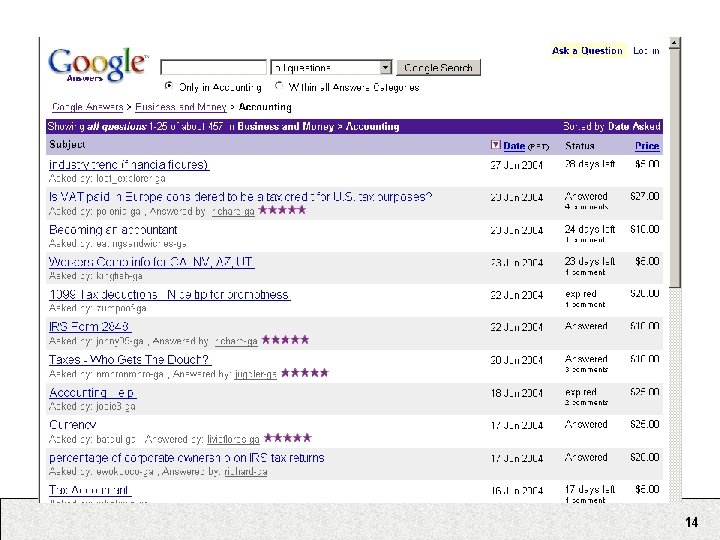Image resolution: width=720 pixels, height=540 pixels.
Task: Sort by the Price column header
Action: pos(647,146)
